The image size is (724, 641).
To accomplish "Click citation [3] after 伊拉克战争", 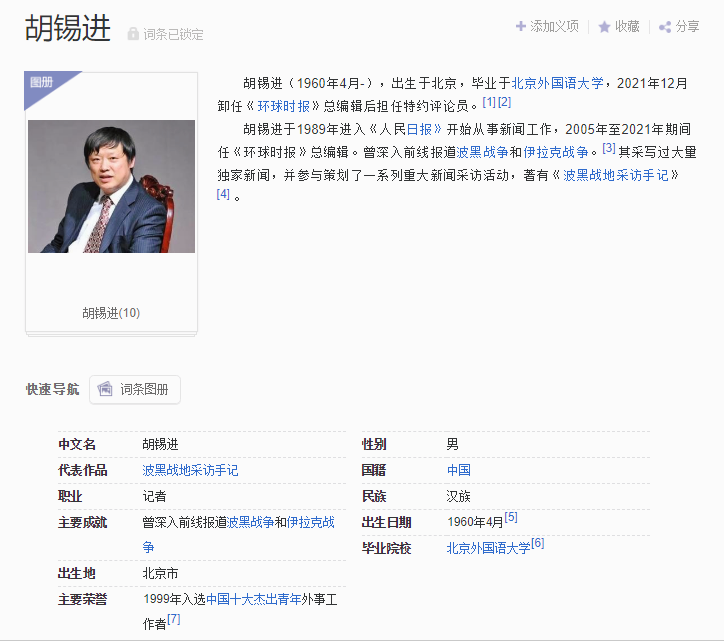I will 609,148.
